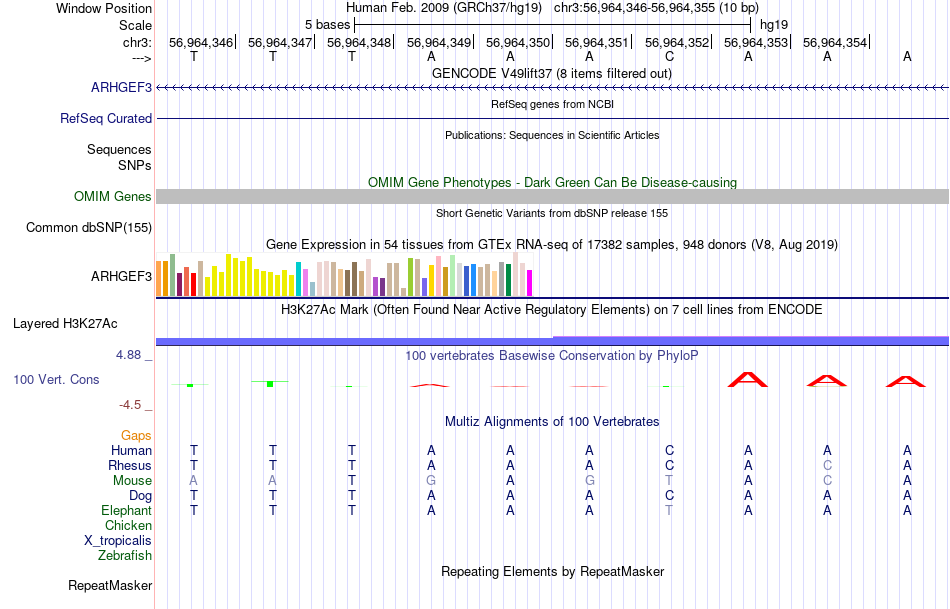Click the C base in the ruler sequence row
The image size is (950, 609).
coord(669,56)
